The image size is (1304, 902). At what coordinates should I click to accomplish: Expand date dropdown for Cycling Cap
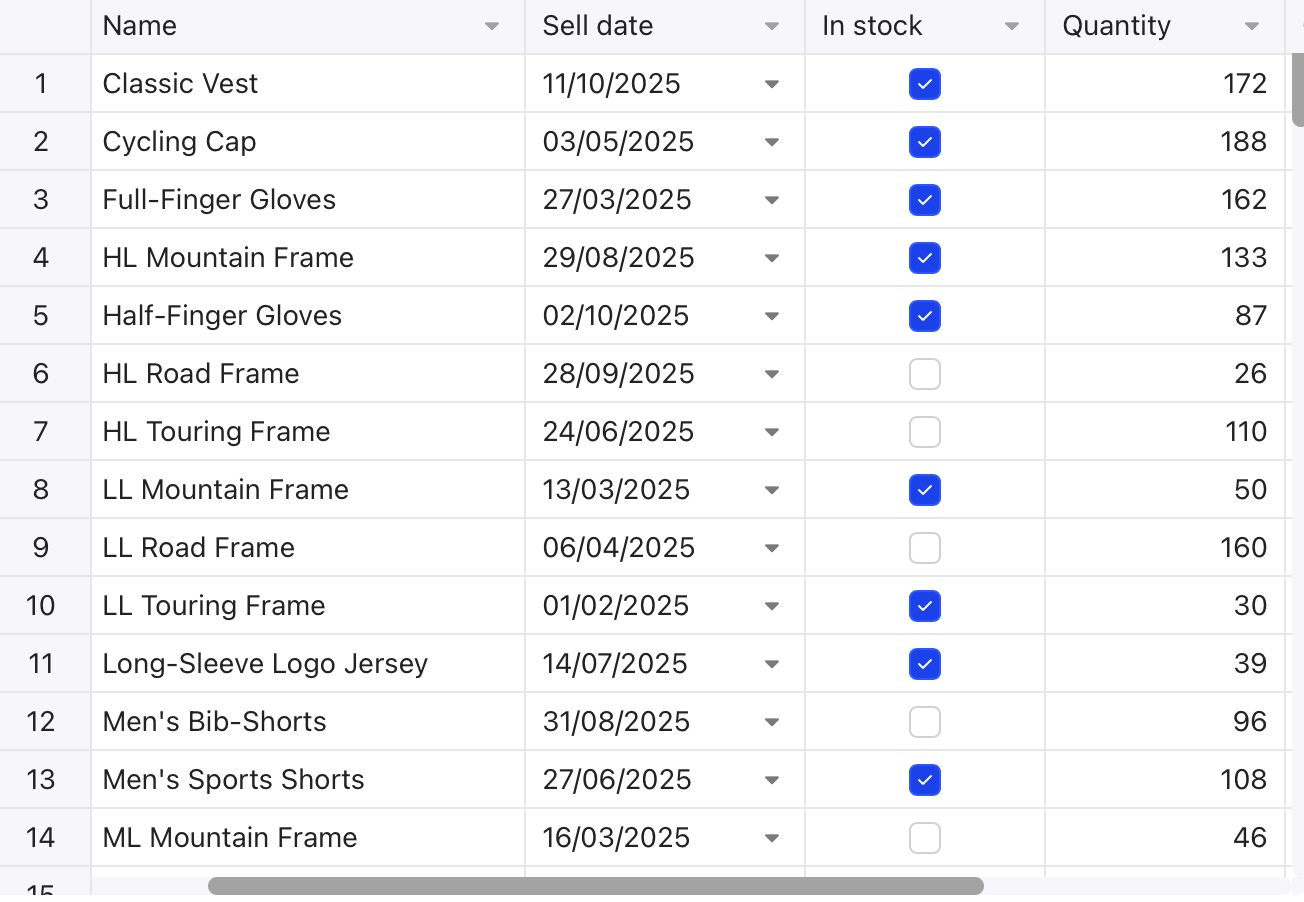point(772,142)
